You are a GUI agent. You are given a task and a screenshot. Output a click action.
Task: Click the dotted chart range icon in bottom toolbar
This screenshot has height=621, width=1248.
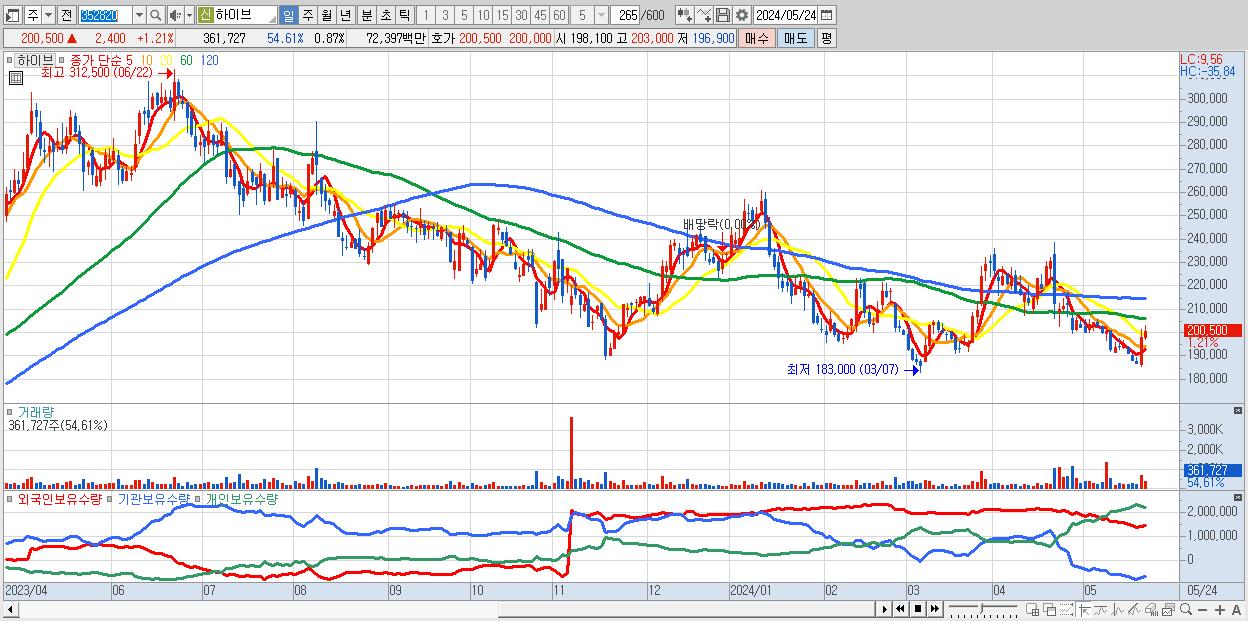click(x=1066, y=609)
